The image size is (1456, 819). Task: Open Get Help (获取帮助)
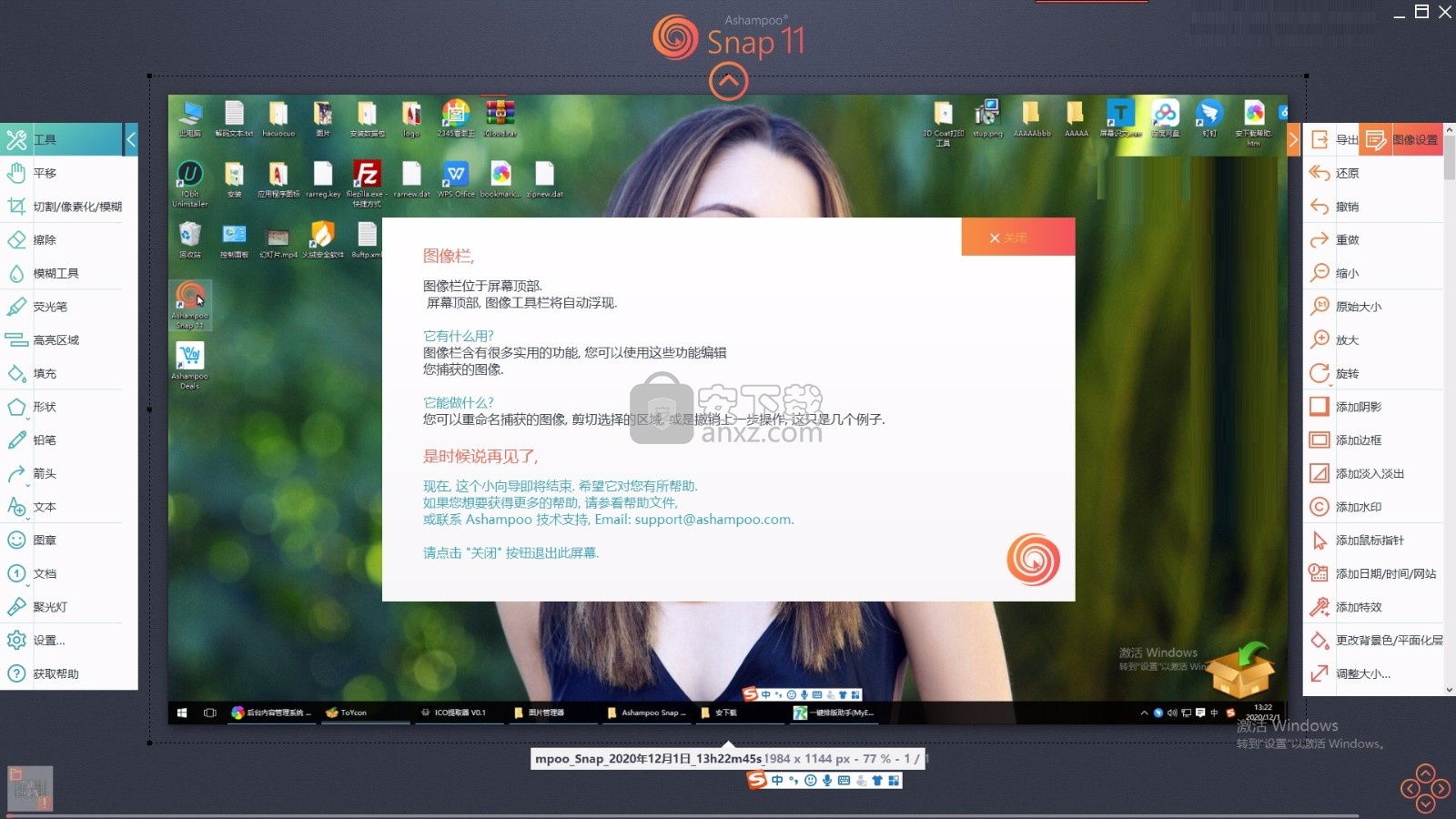pyautogui.click(x=61, y=674)
